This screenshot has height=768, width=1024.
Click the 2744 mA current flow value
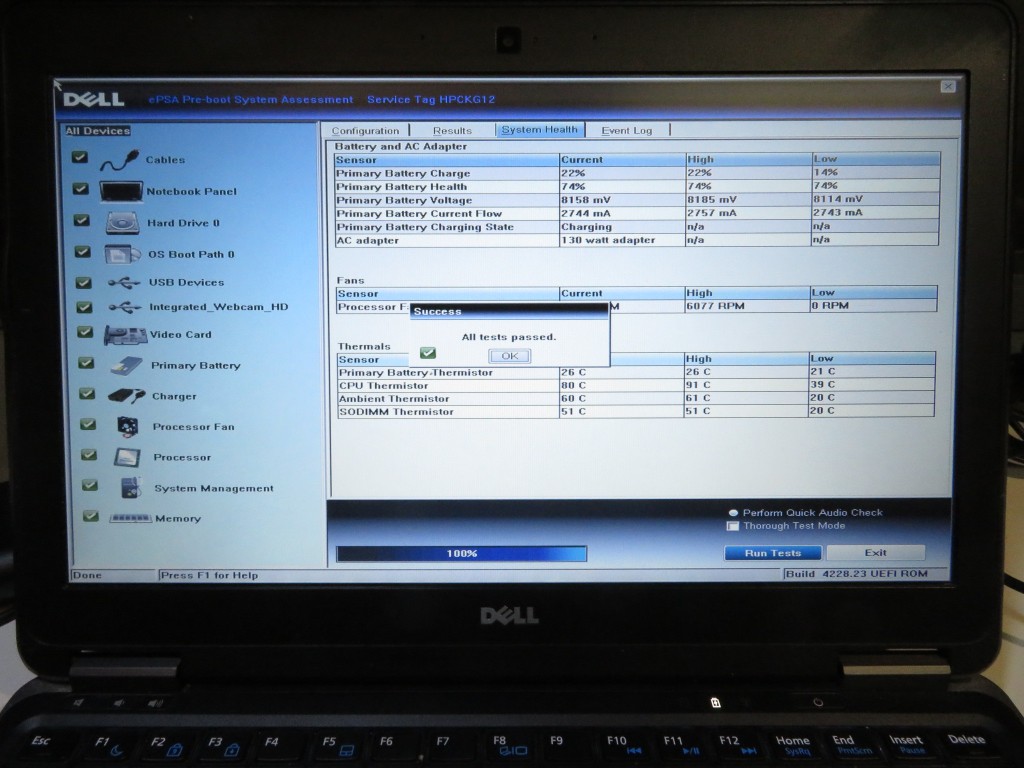(586, 213)
